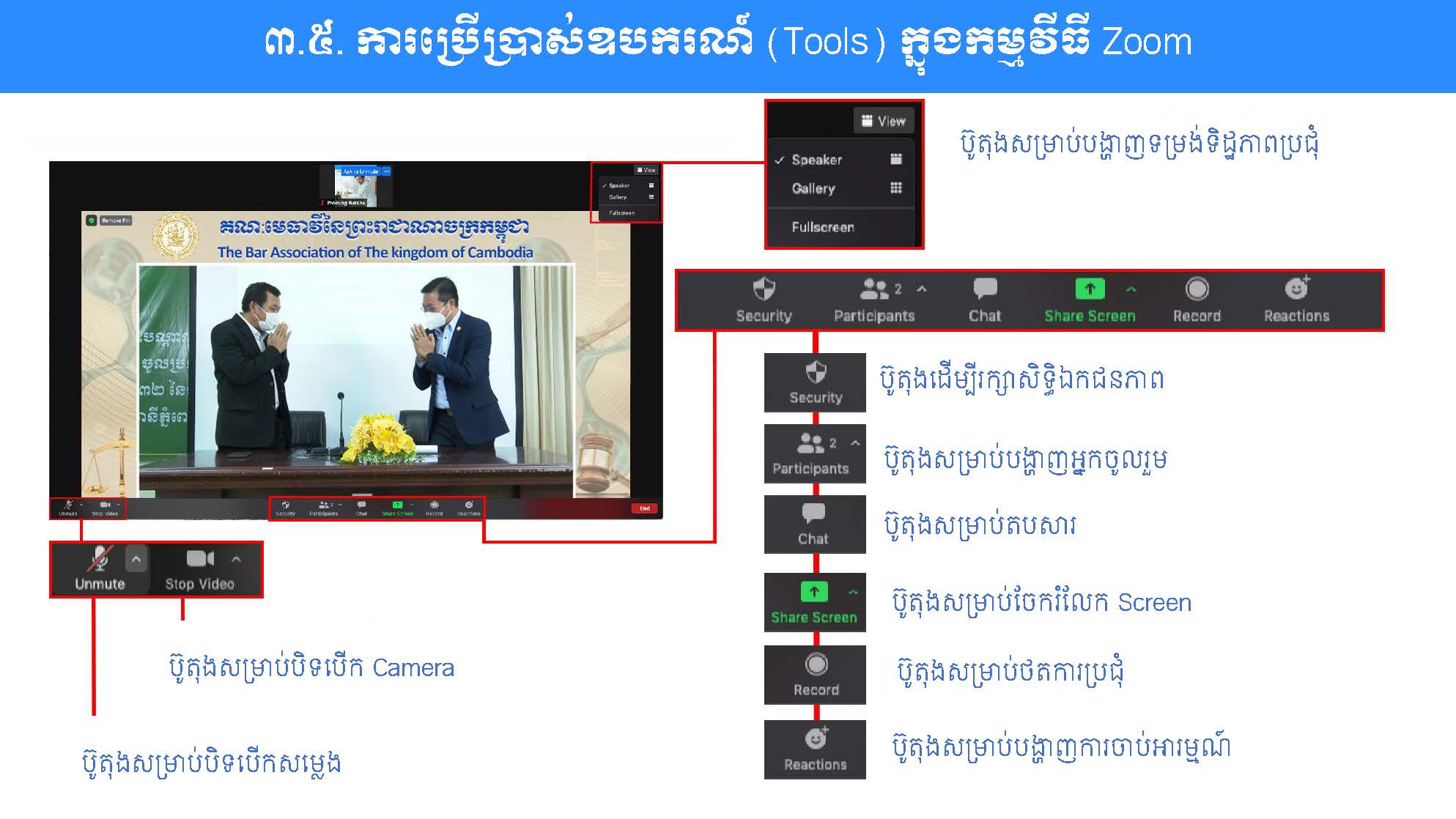1456x819 pixels.
Task: Open the View button in the enlarged view menu
Action: 884,121
